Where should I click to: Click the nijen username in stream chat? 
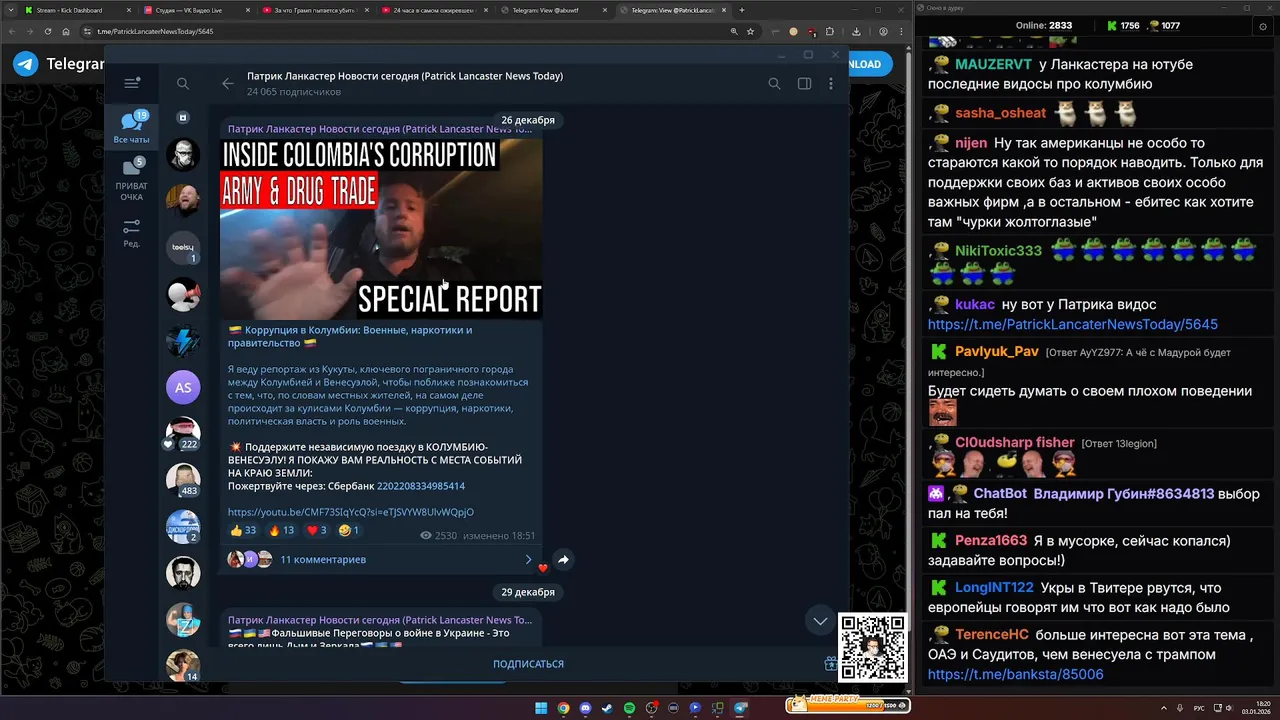coord(971,143)
